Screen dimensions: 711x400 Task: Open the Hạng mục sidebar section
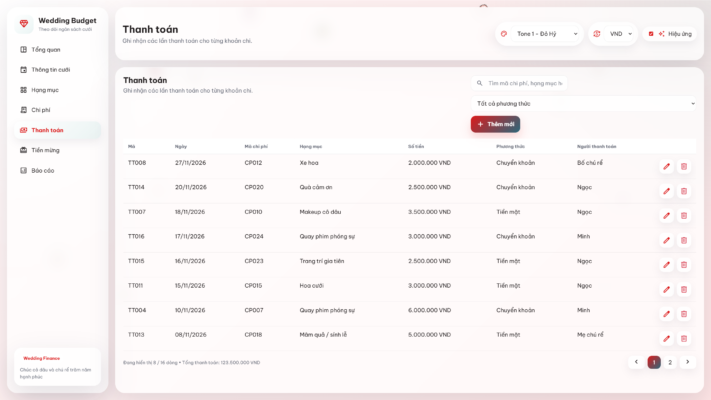[58, 90]
